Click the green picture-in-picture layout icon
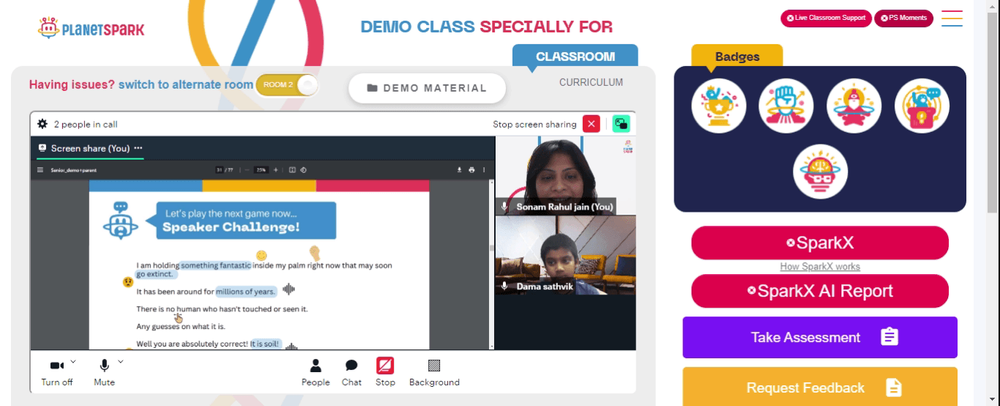 pyautogui.click(x=621, y=124)
